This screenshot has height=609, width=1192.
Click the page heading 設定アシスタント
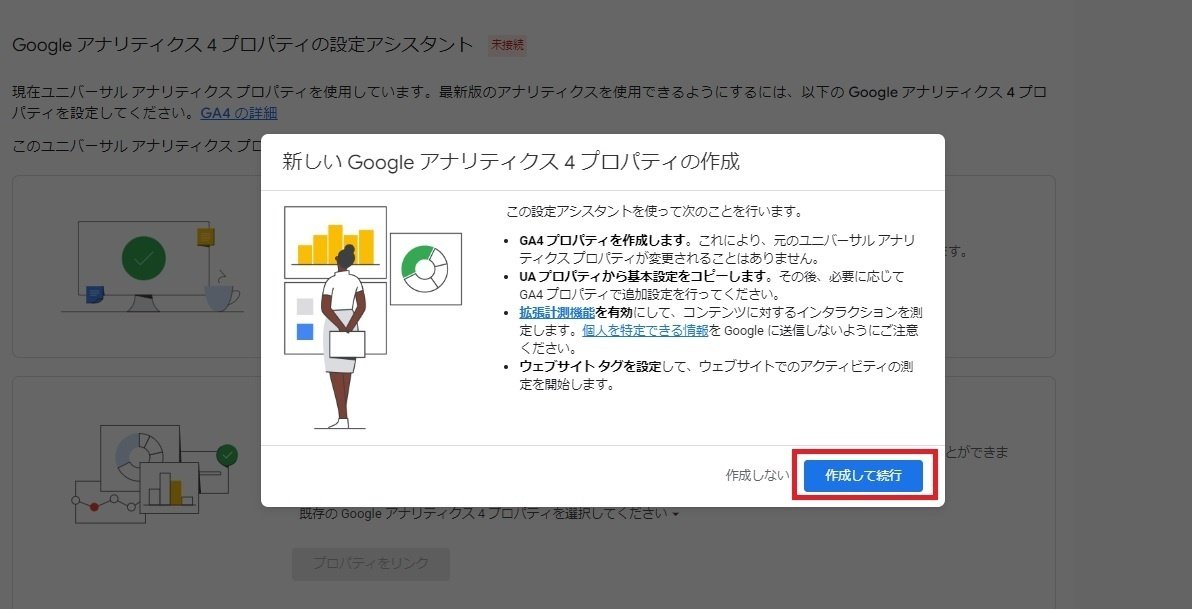243,44
